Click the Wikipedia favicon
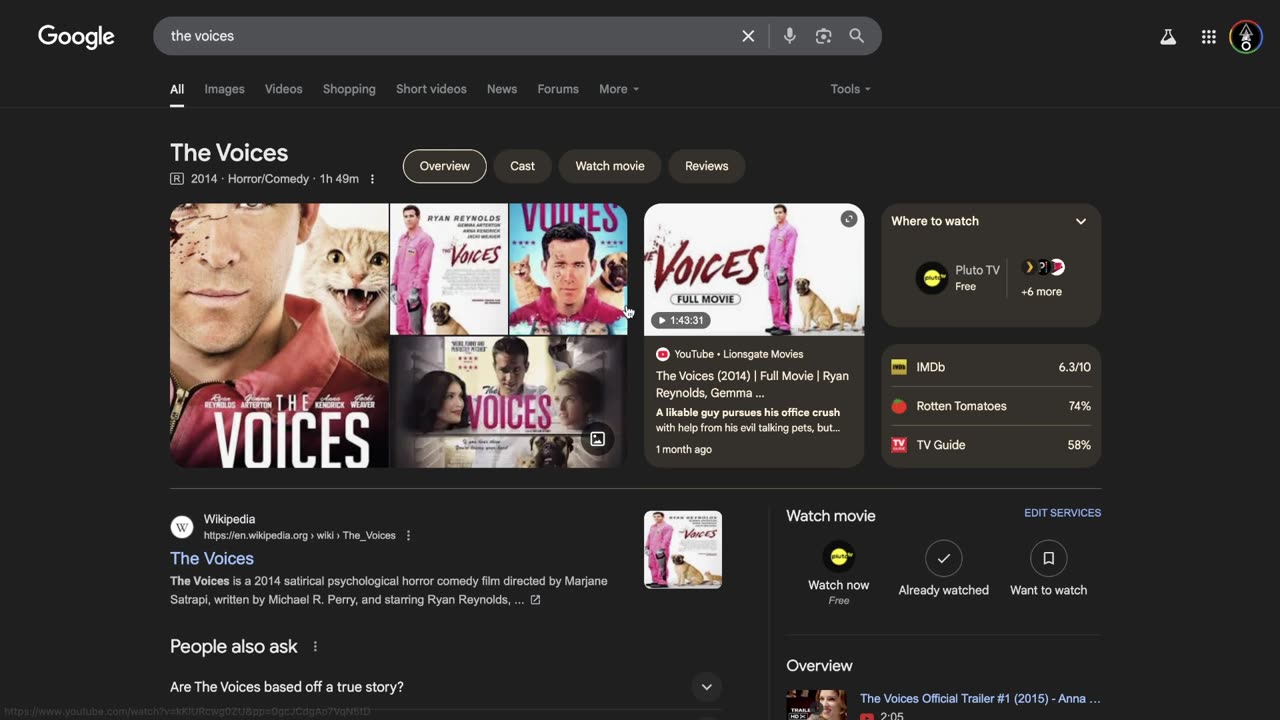The width and height of the screenshot is (1280, 720). coord(182,527)
